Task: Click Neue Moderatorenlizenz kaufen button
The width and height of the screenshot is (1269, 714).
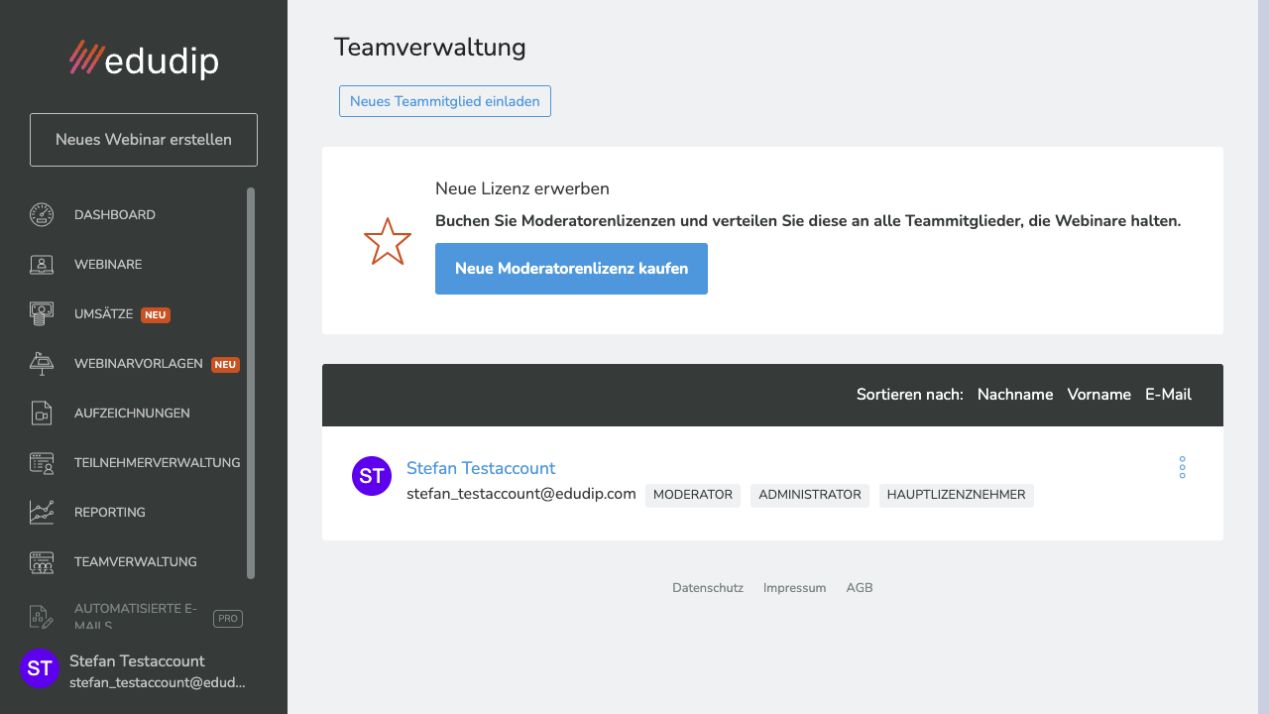Action: pos(571,268)
